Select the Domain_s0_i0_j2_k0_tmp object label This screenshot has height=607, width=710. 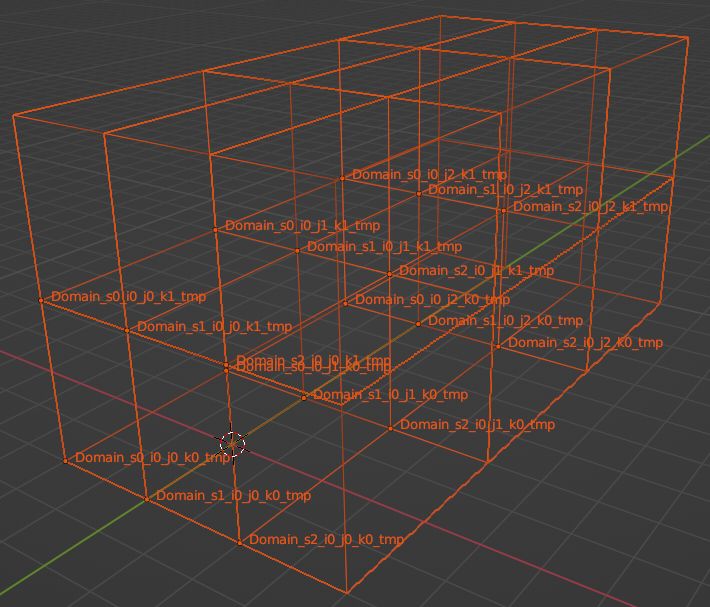(432, 300)
